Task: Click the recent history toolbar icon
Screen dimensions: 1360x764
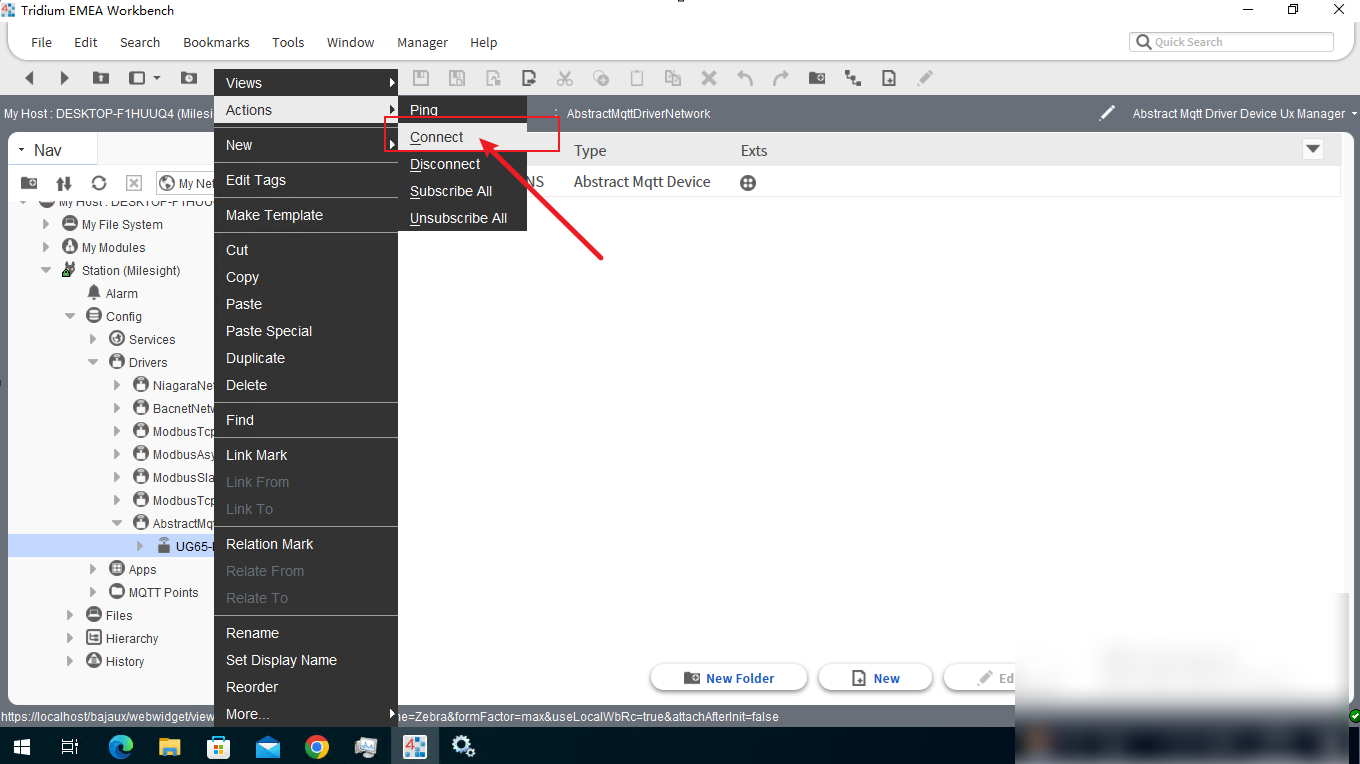Action: point(189,78)
